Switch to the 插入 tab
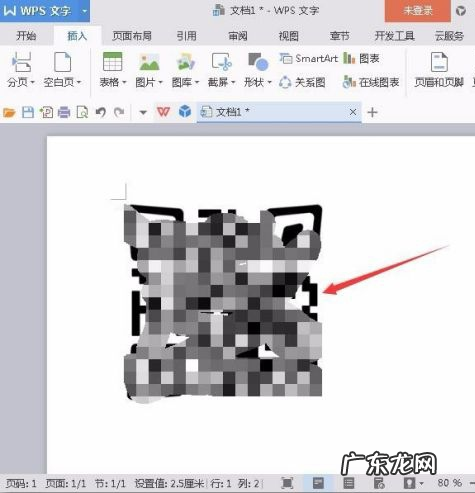 click(77, 36)
